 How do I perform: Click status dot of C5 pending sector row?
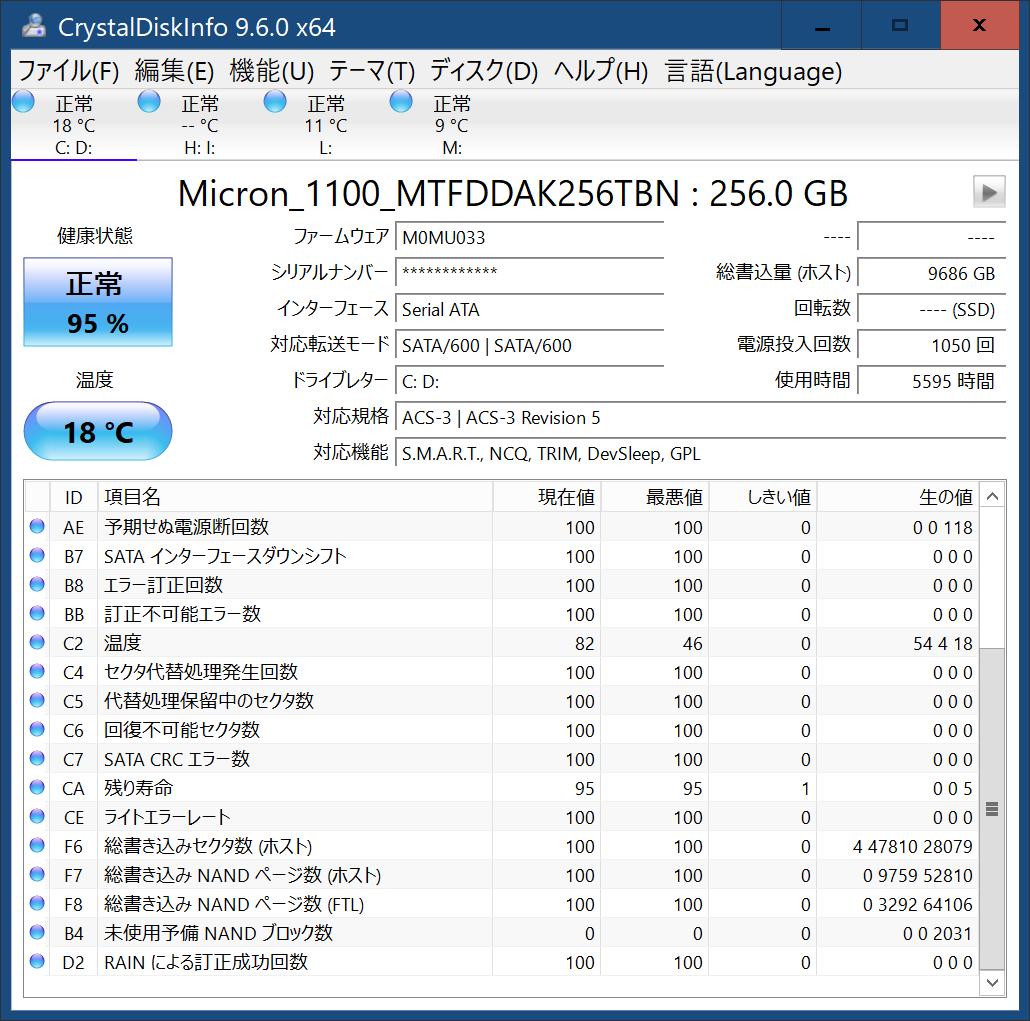pos(37,700)
